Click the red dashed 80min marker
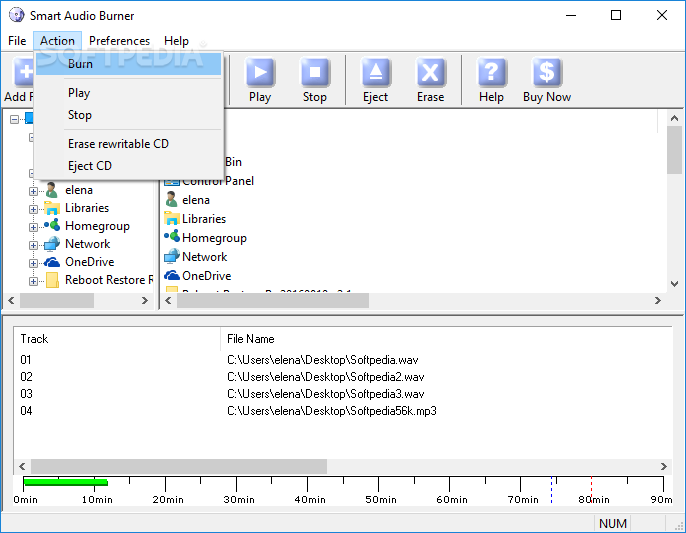Image resolution: width=686 pixels, height=533 pixels. coord(592,490)
